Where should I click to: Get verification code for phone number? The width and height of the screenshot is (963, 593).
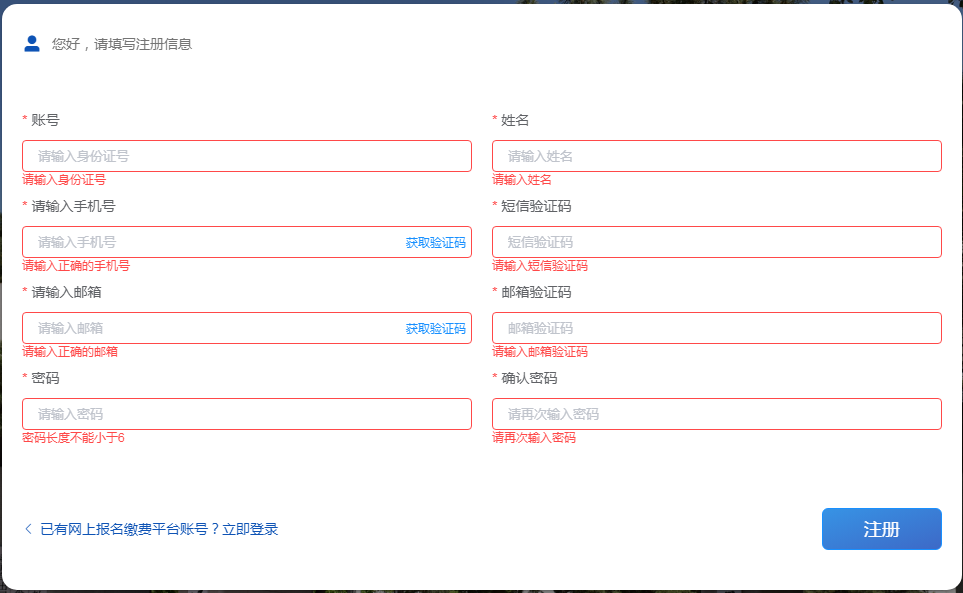pos(435,243)
